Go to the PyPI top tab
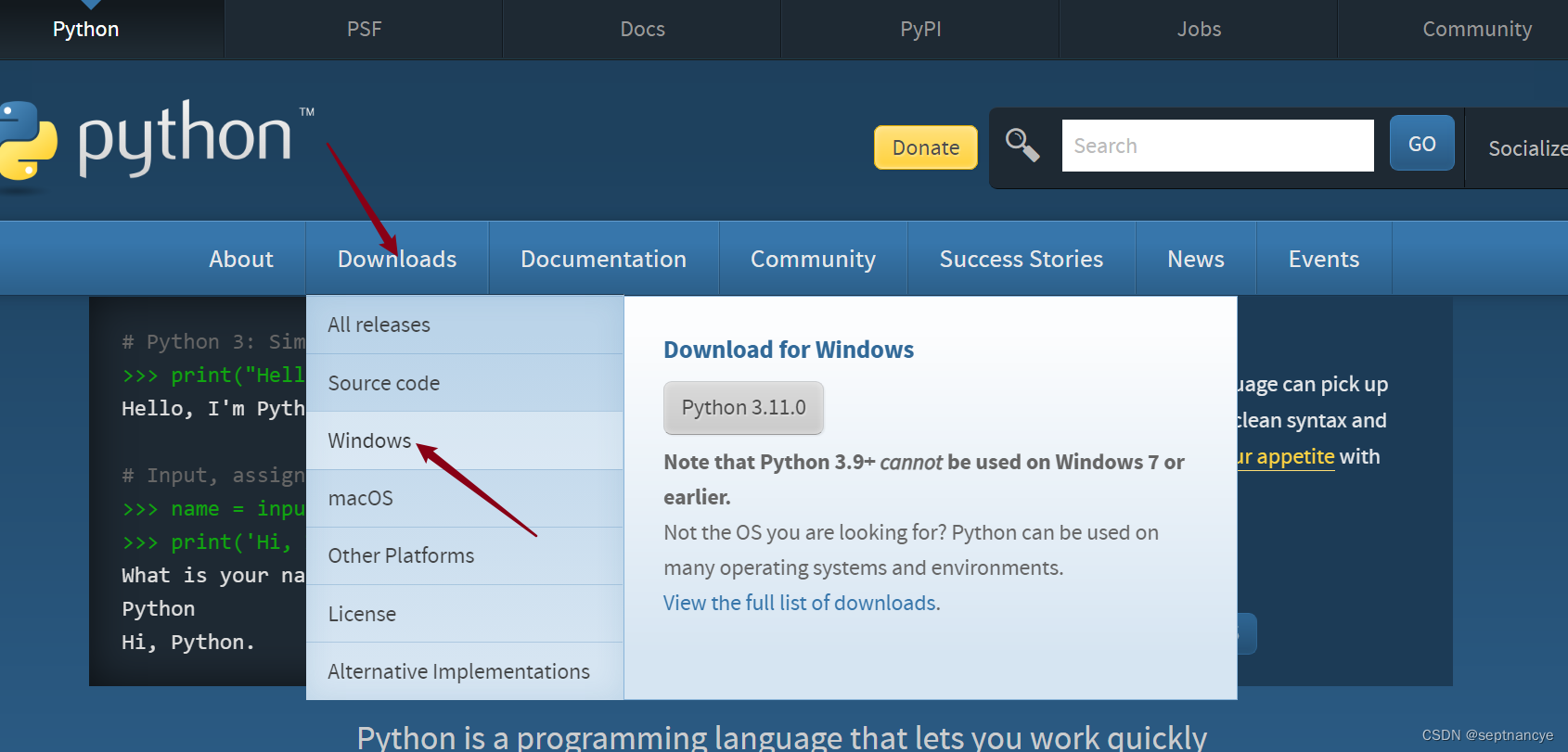The image size is (1568, 752). [x=920, y=30]
